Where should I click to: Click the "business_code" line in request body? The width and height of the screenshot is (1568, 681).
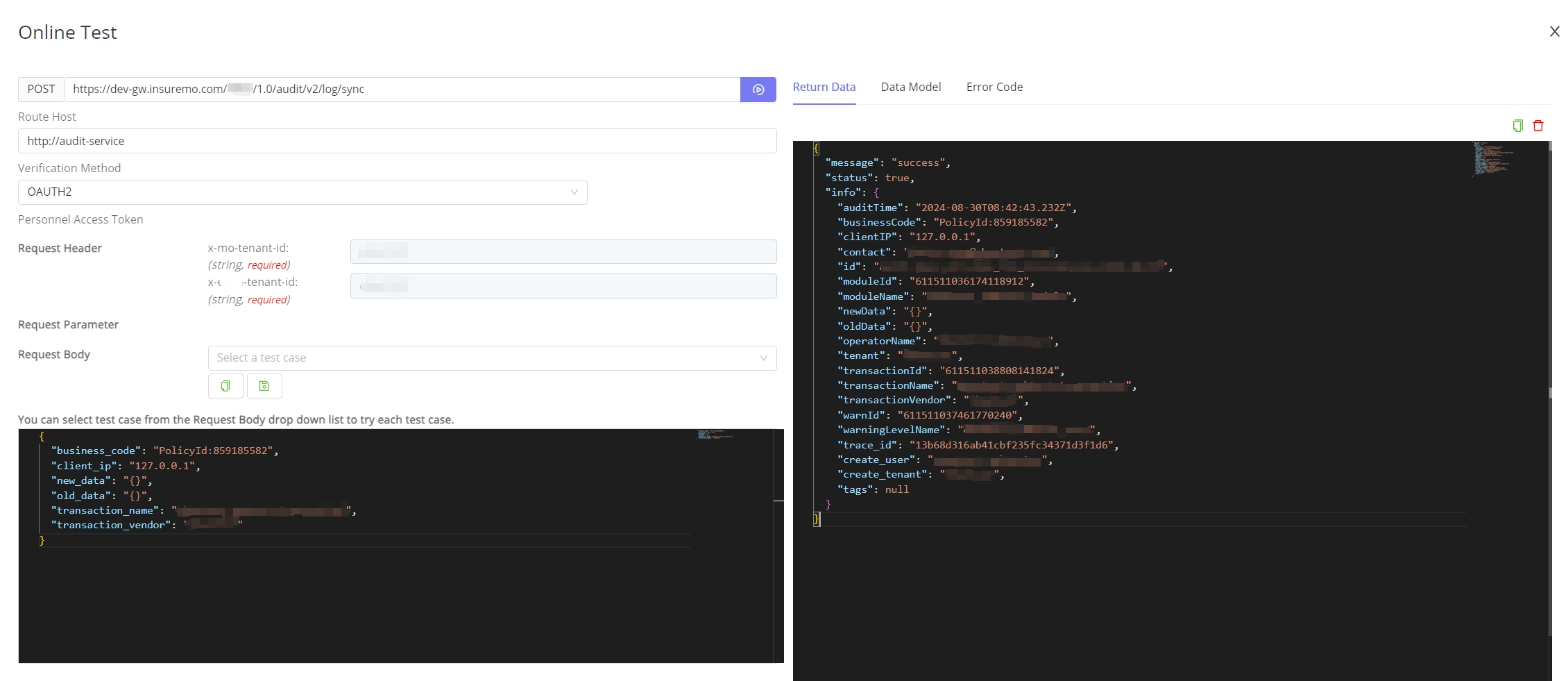pos(164,451)
